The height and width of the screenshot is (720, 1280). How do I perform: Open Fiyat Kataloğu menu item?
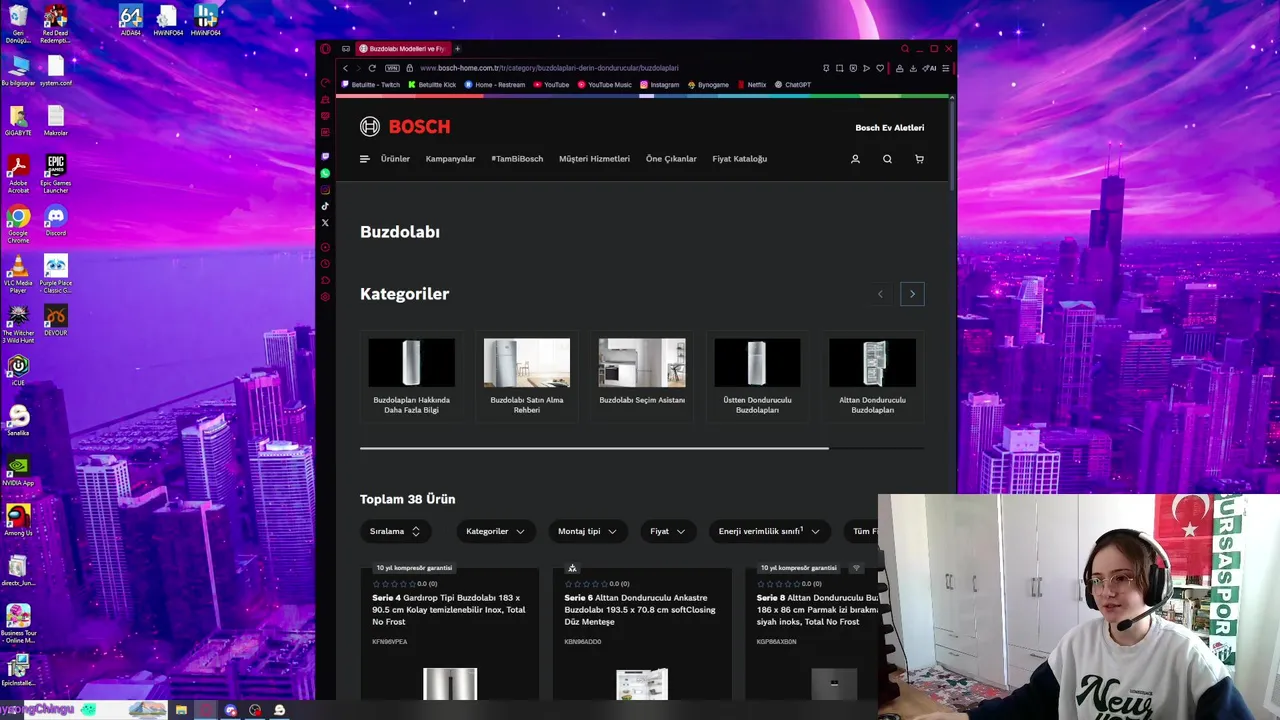click(x=739, y=159)
